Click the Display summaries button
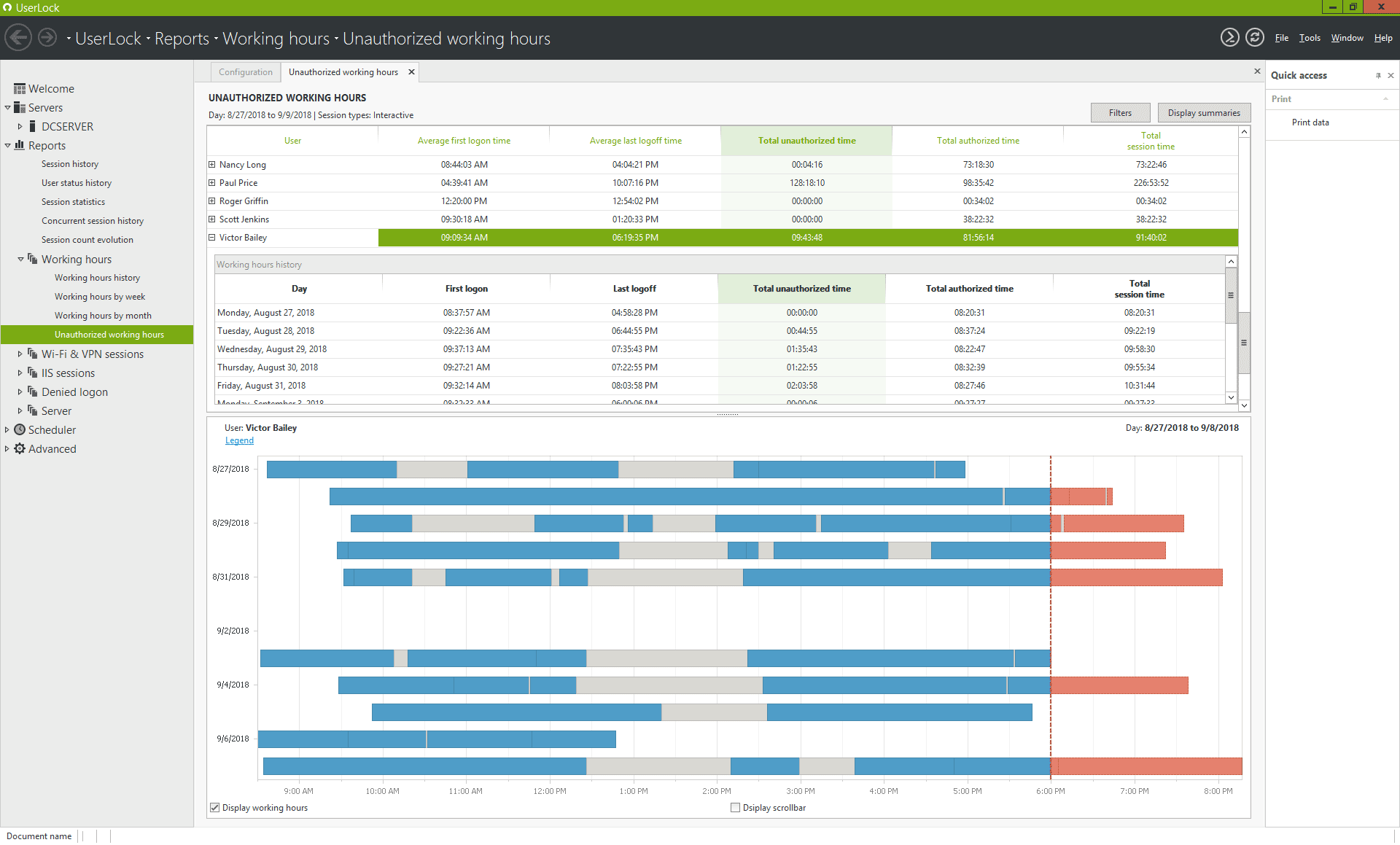Image resolution: width=1400 pixels, height=845 pixels. tap(1204, 113)
